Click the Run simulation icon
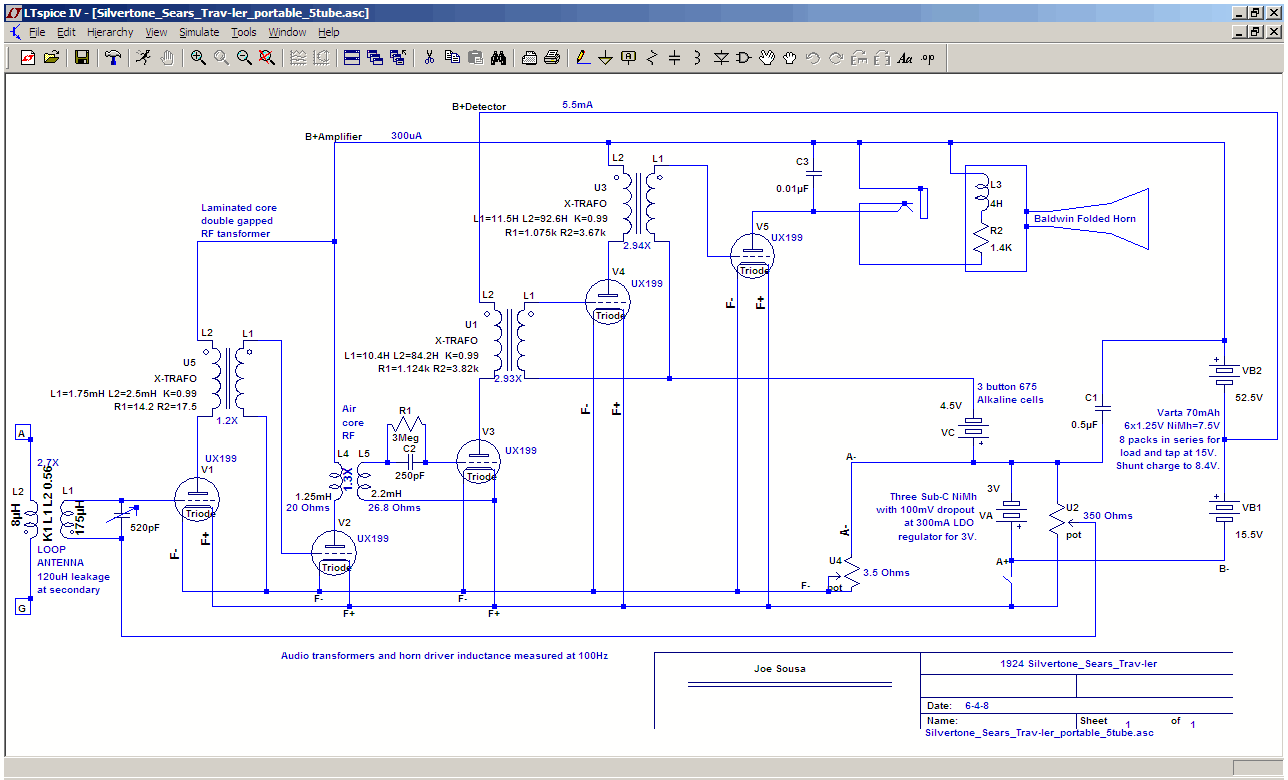1288x780 pixels. point(144,58)
